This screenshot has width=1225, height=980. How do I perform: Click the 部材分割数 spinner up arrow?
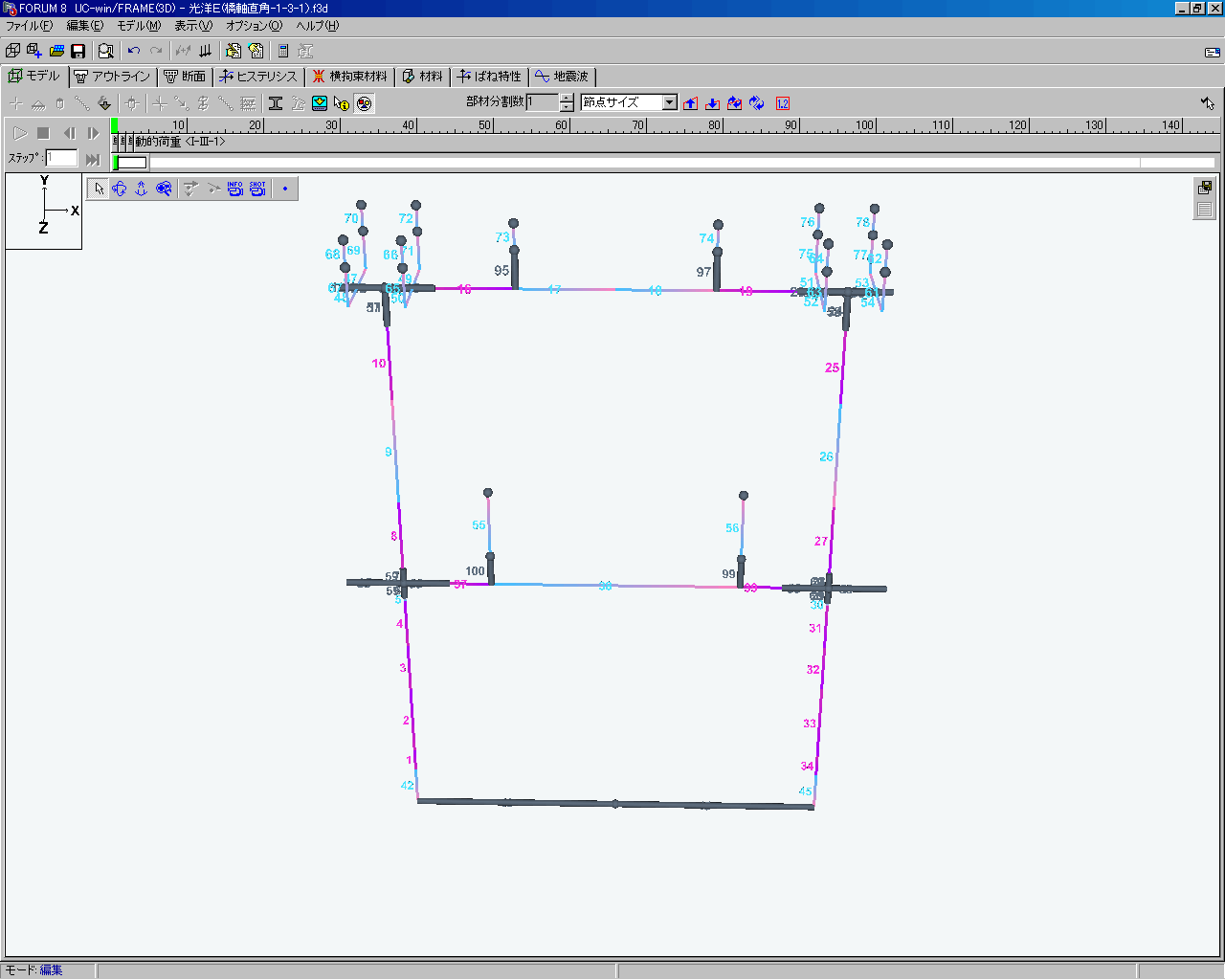tap(567, 98)
